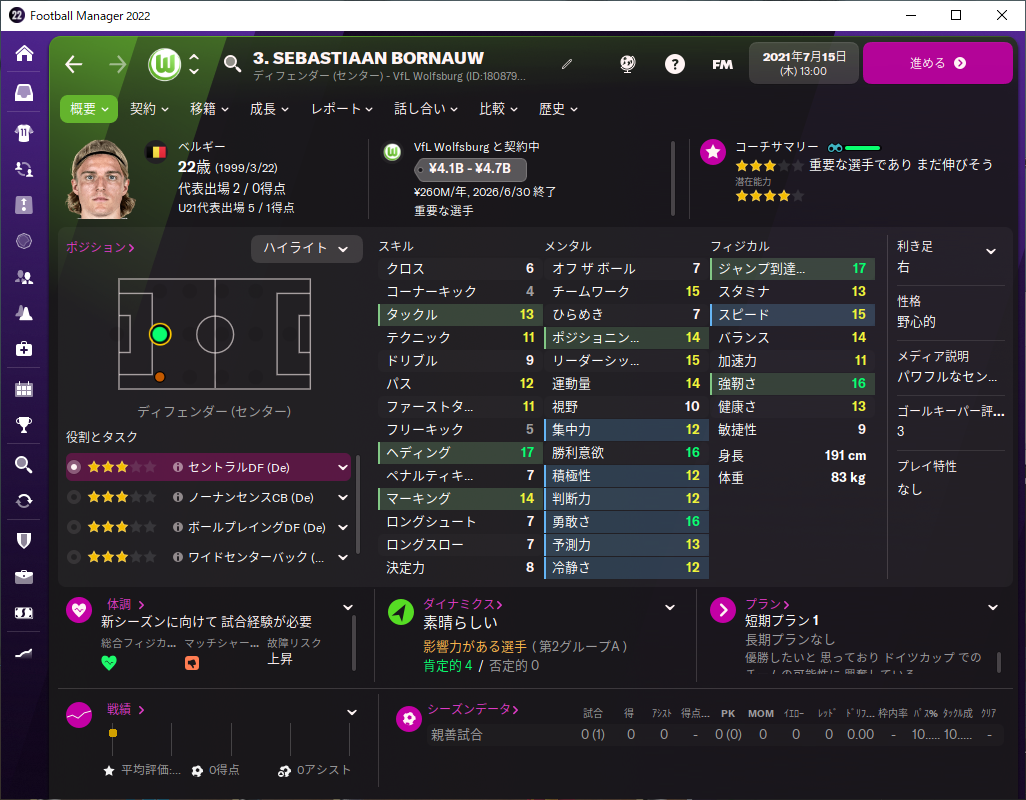Viewport: 1026px width, 800px height.
Task: Expand the ダイナミクス section chevron
Action: point(670,608)
